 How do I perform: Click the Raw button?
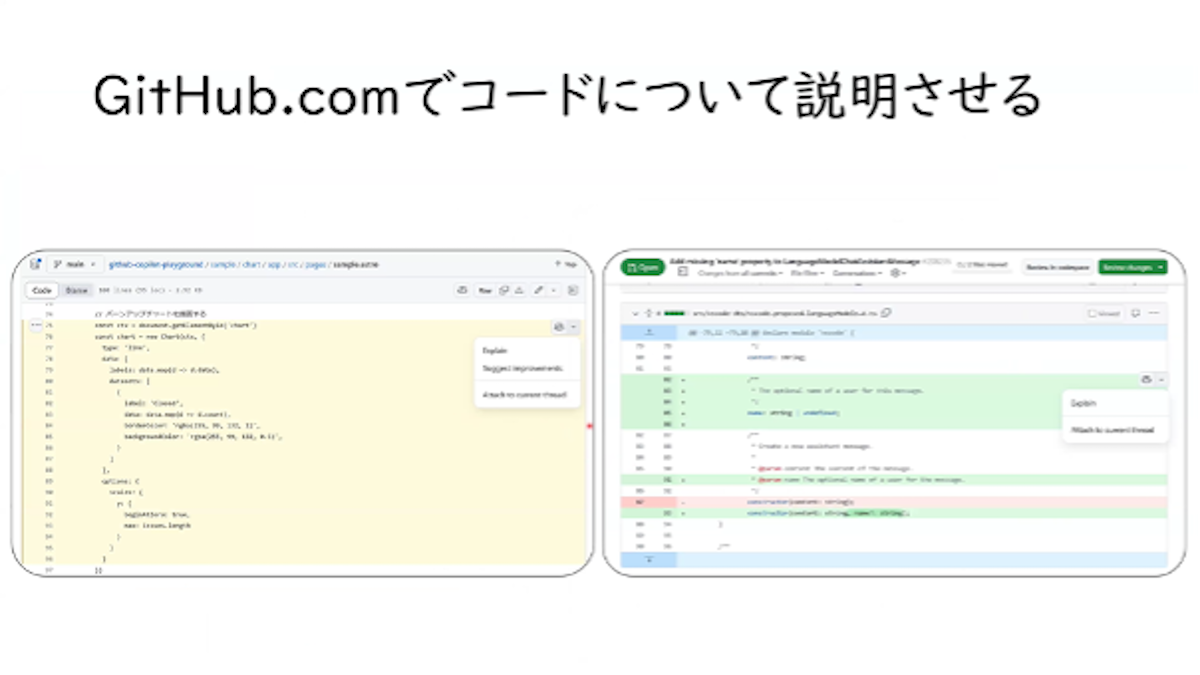(x=484, y=290)
